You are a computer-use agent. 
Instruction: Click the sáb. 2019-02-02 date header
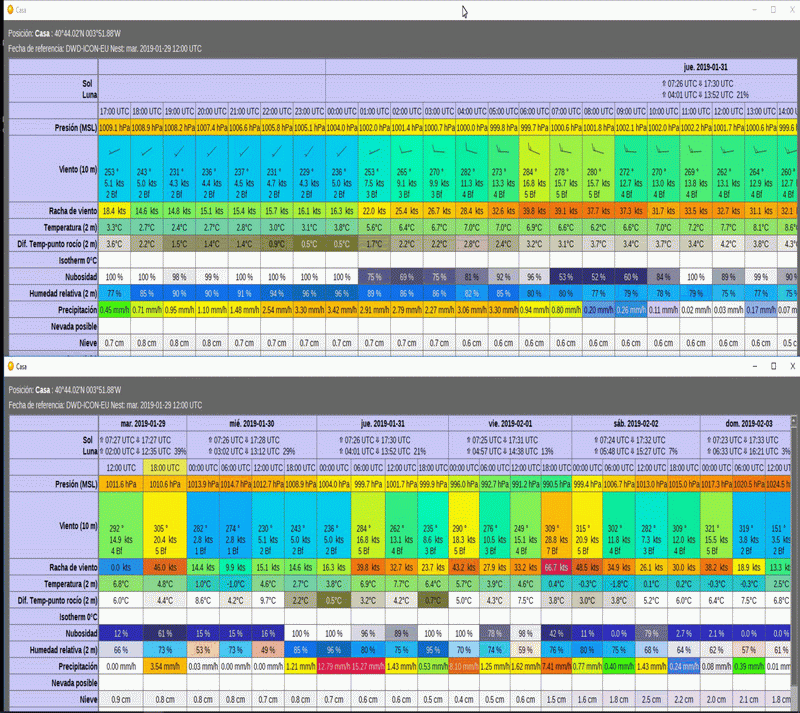[636, 423]
